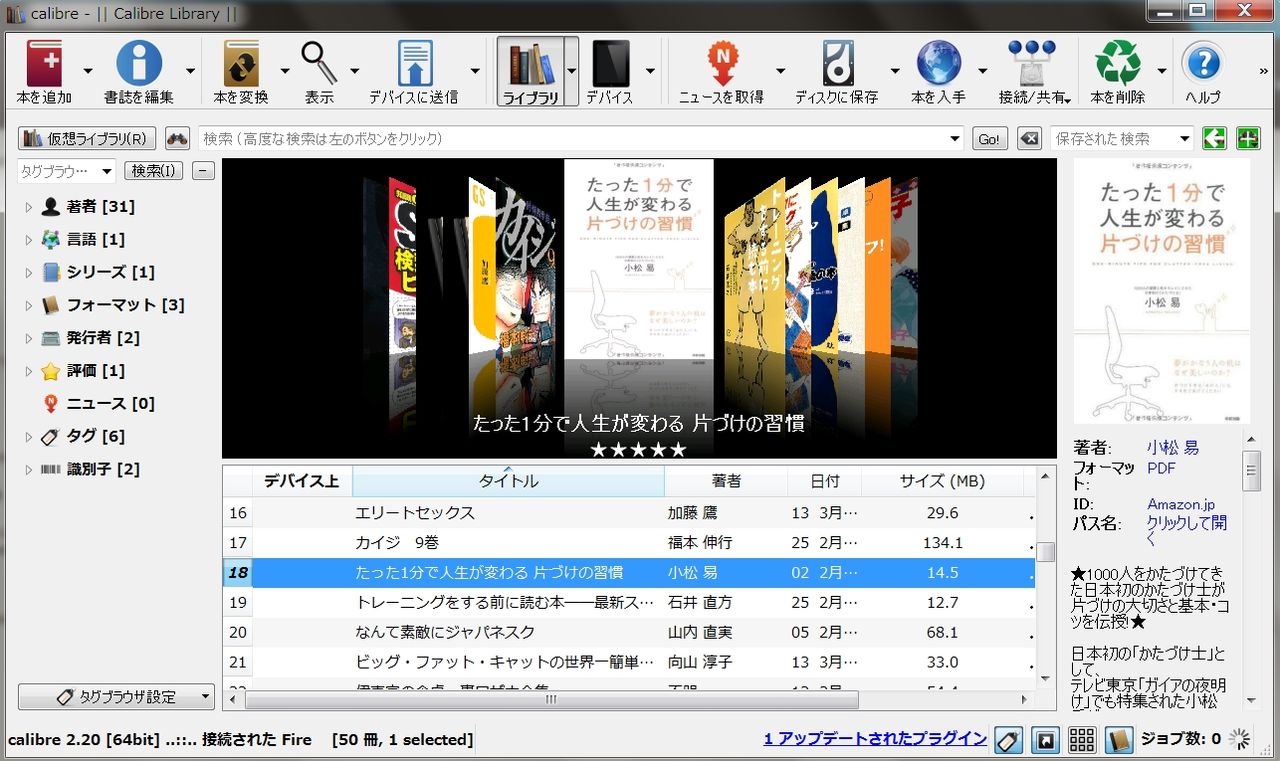Open dropdown arrow next to 本を追加
1280x761 pixels.
(88, 71)
